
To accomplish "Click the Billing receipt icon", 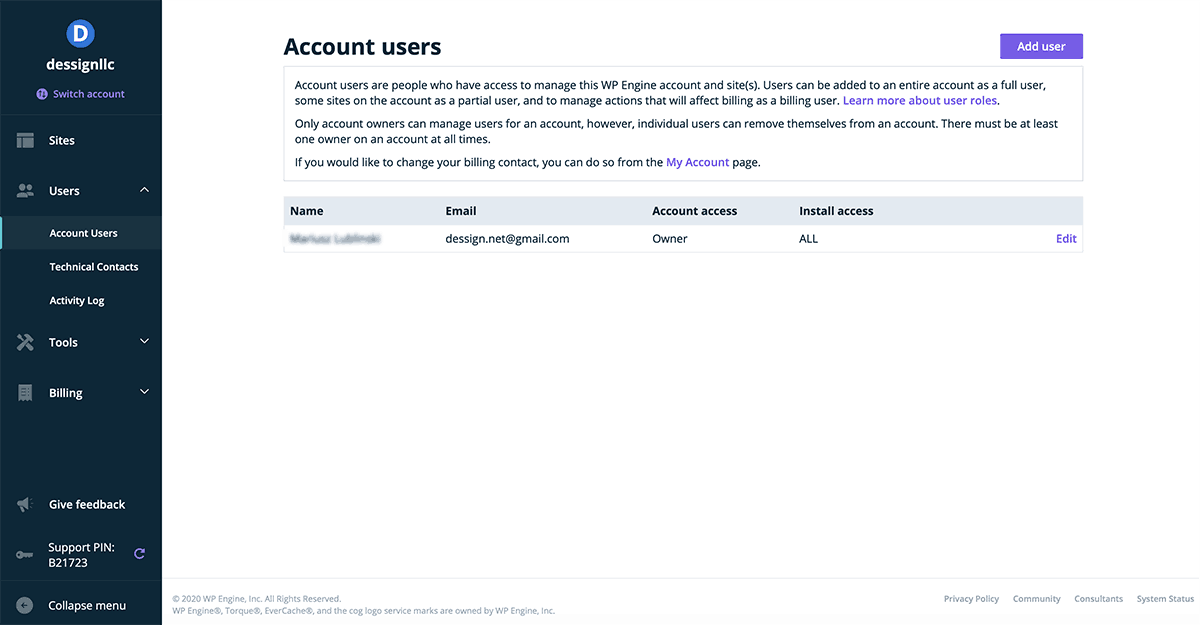I will 26,393.
